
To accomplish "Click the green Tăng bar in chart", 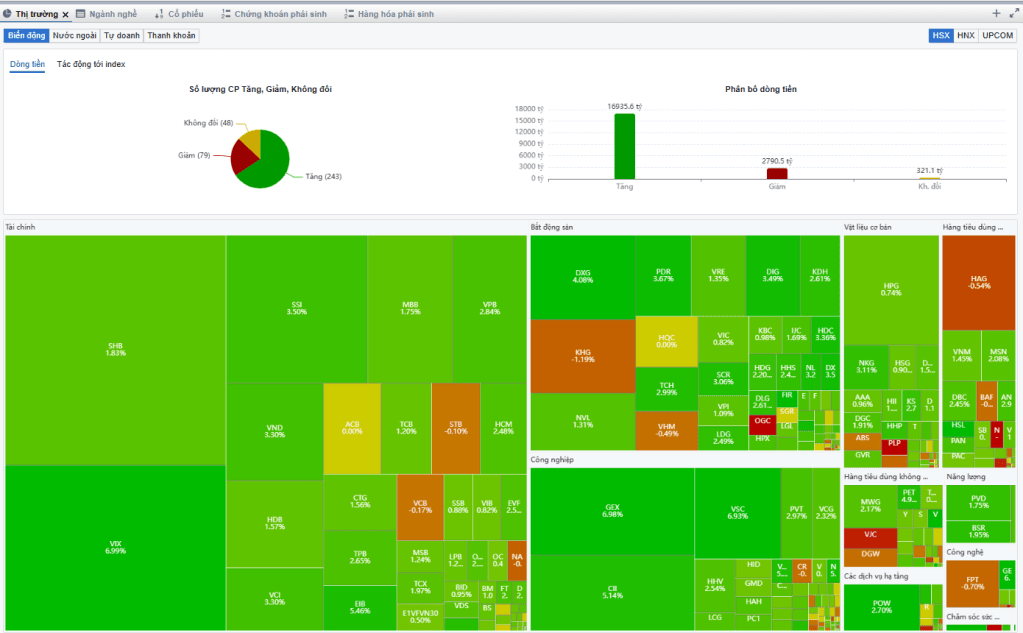I will (x=624, y=146).
